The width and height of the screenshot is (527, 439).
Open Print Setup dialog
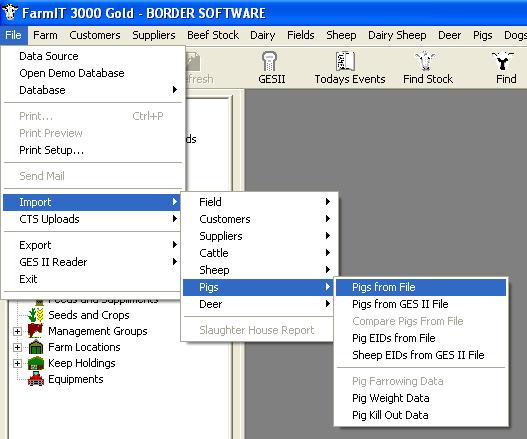pyautogui.click(x=93, y=150)
